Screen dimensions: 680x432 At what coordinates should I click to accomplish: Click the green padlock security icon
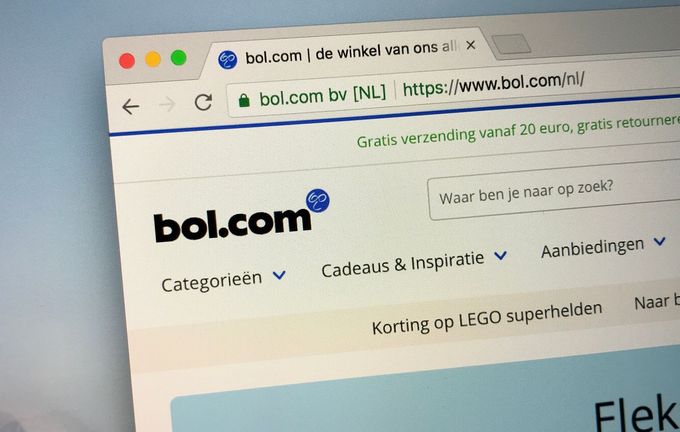pyautogui.click(x=244, y=100)
